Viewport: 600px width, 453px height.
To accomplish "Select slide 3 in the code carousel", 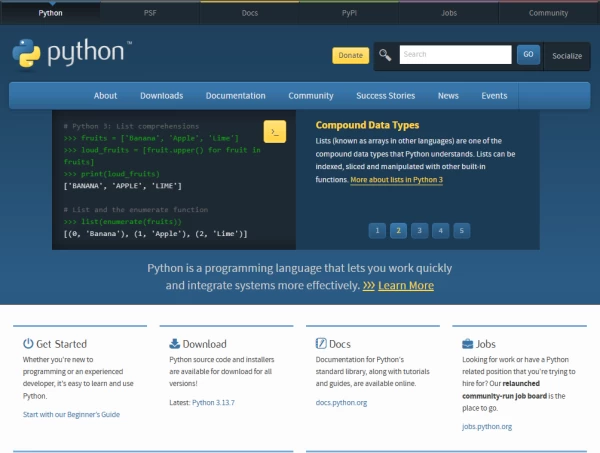I will pos(419,230).
